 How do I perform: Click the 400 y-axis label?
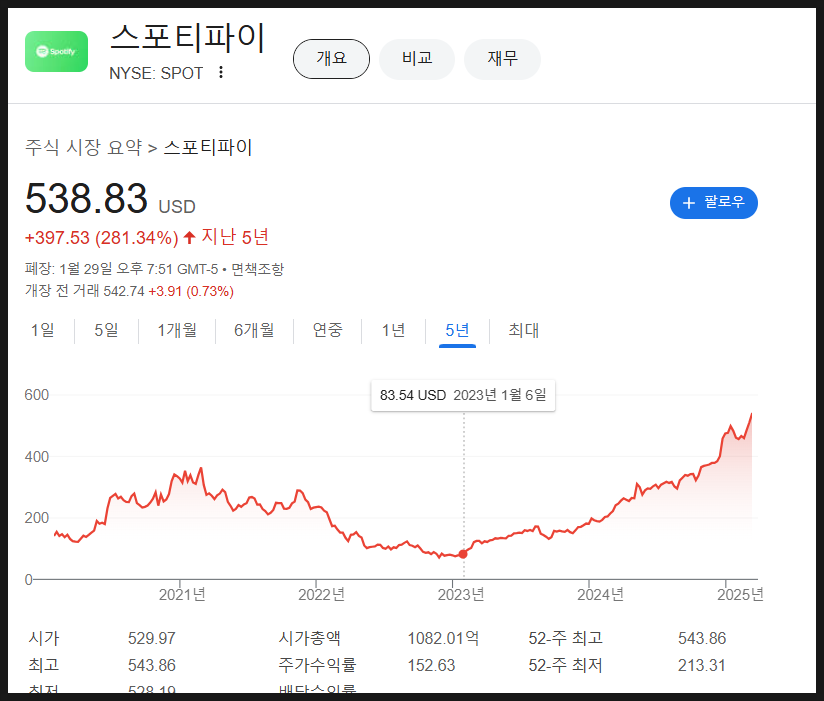(x=37, y=457)
